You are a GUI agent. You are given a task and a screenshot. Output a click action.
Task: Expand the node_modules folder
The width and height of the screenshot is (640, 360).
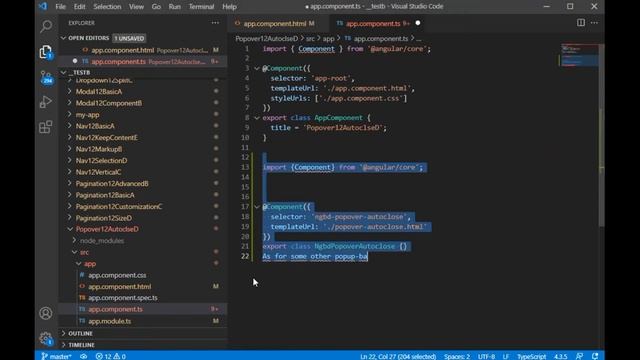(x=101, y=240)
